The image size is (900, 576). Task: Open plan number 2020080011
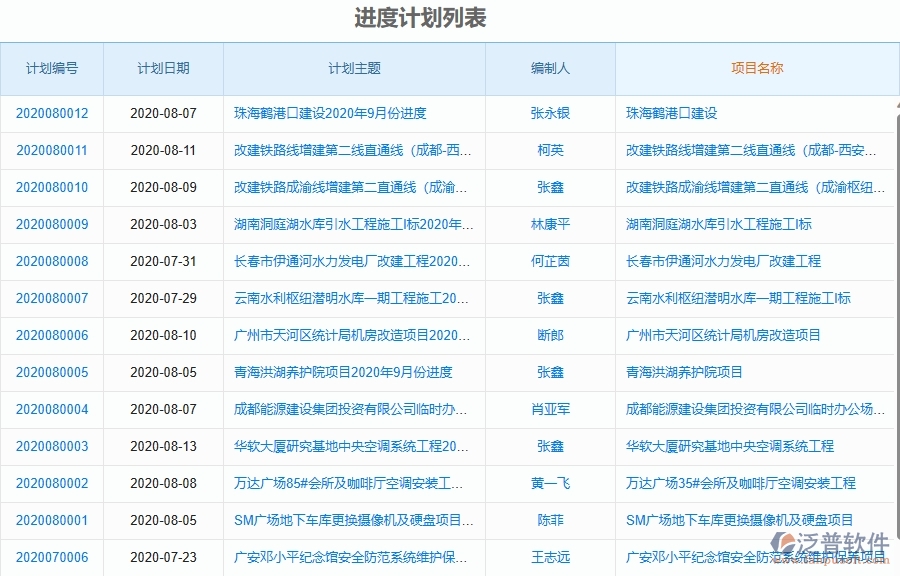(52, 150)
